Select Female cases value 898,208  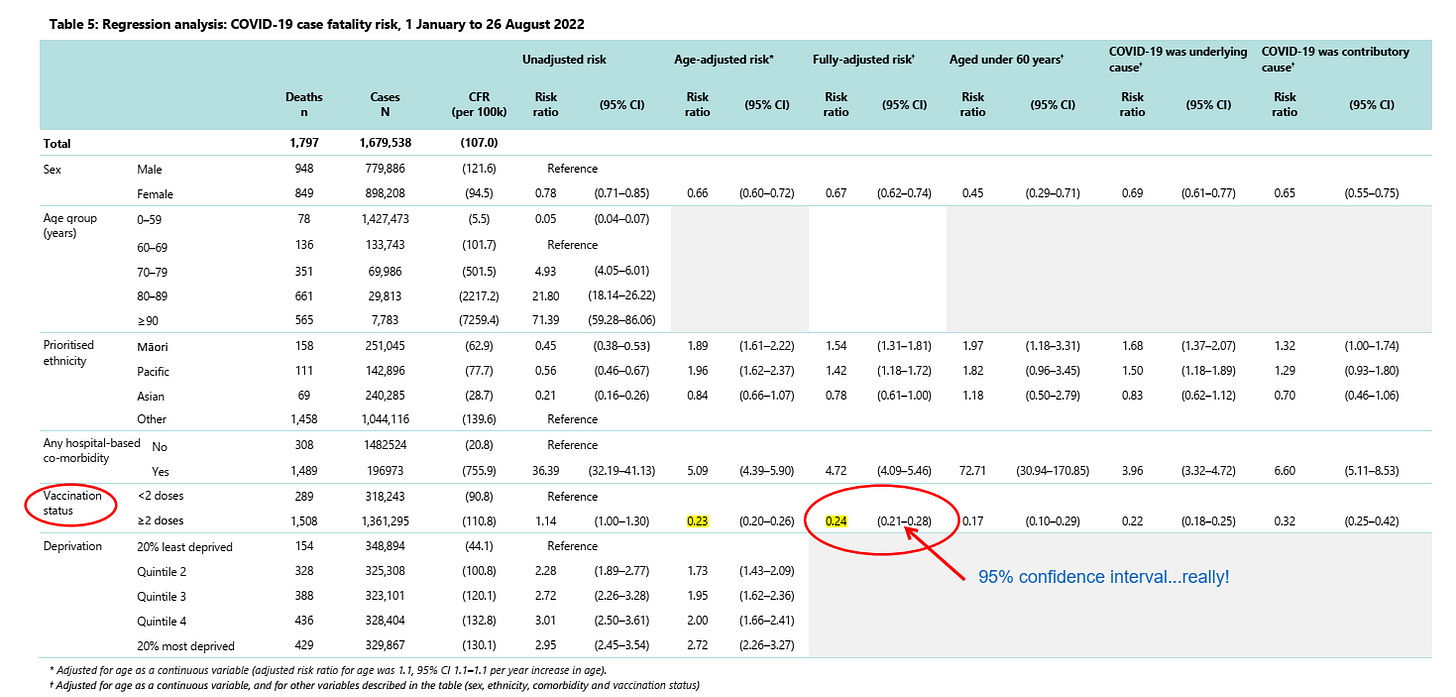[384, 193]
